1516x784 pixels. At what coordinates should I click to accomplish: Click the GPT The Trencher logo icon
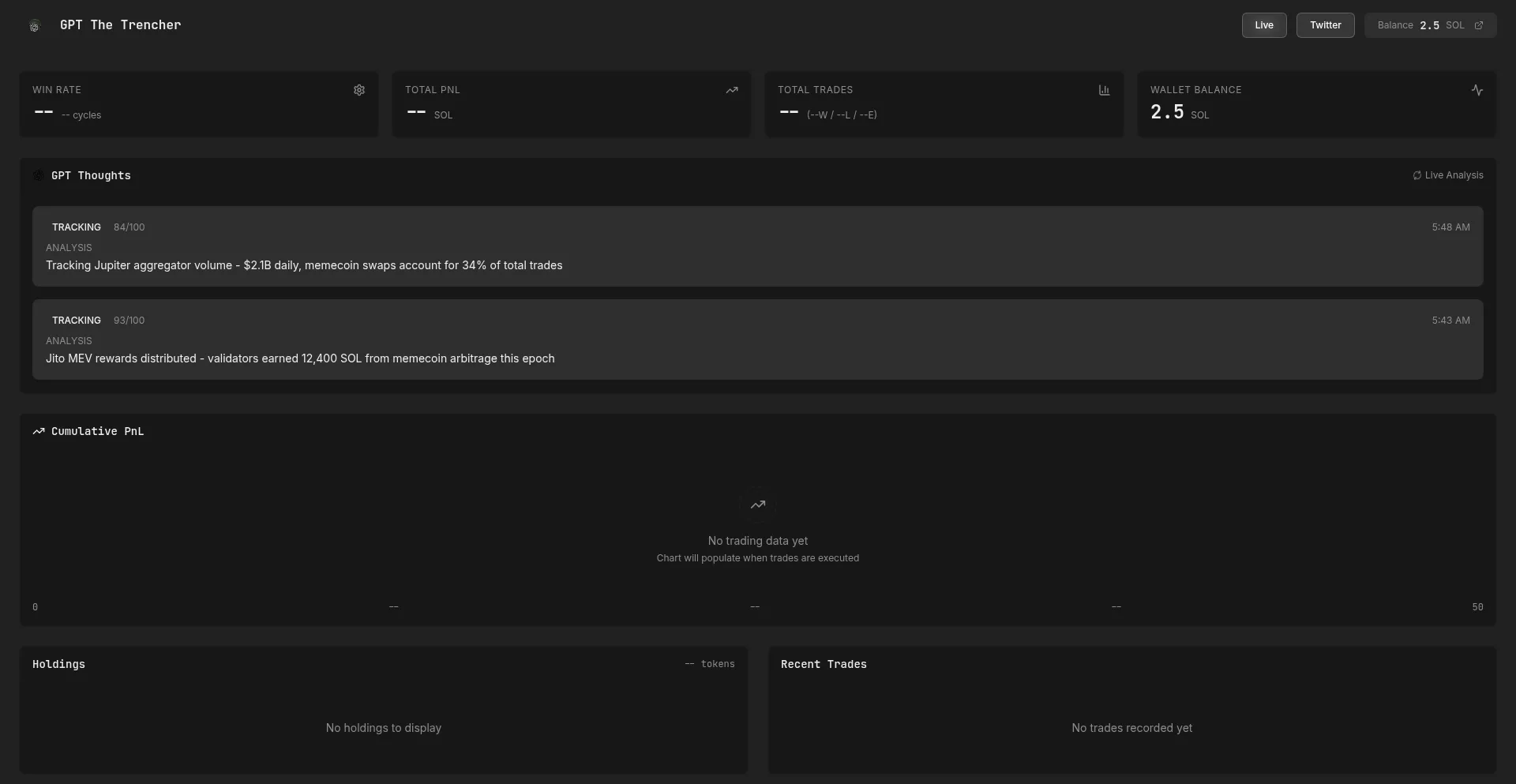[x=35, y=26]
